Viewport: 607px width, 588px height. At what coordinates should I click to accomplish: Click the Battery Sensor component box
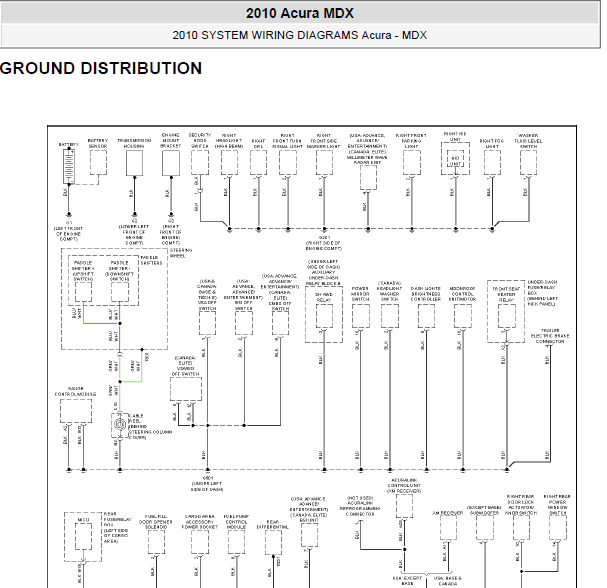tap(98, 163)
